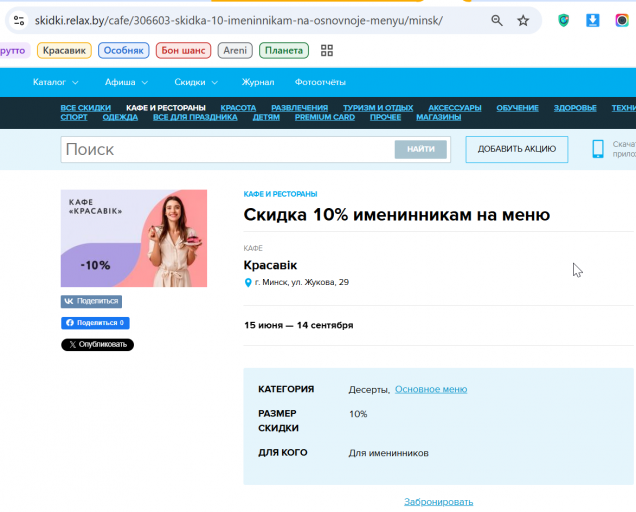
Task: Click the address bar URL
Action: [x=238, y=20]
